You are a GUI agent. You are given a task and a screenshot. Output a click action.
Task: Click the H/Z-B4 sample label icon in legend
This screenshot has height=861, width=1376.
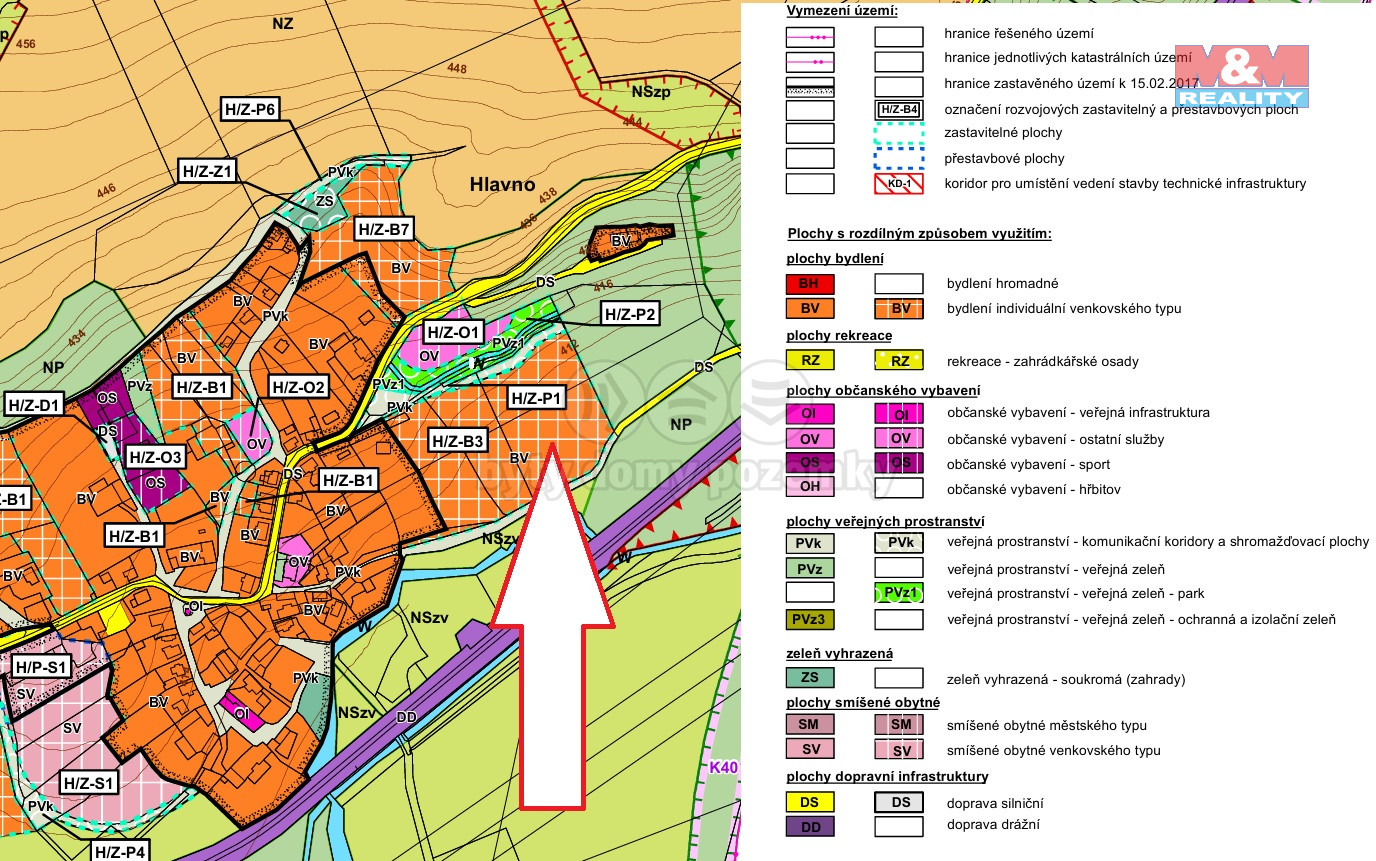[x=898, y=110]
